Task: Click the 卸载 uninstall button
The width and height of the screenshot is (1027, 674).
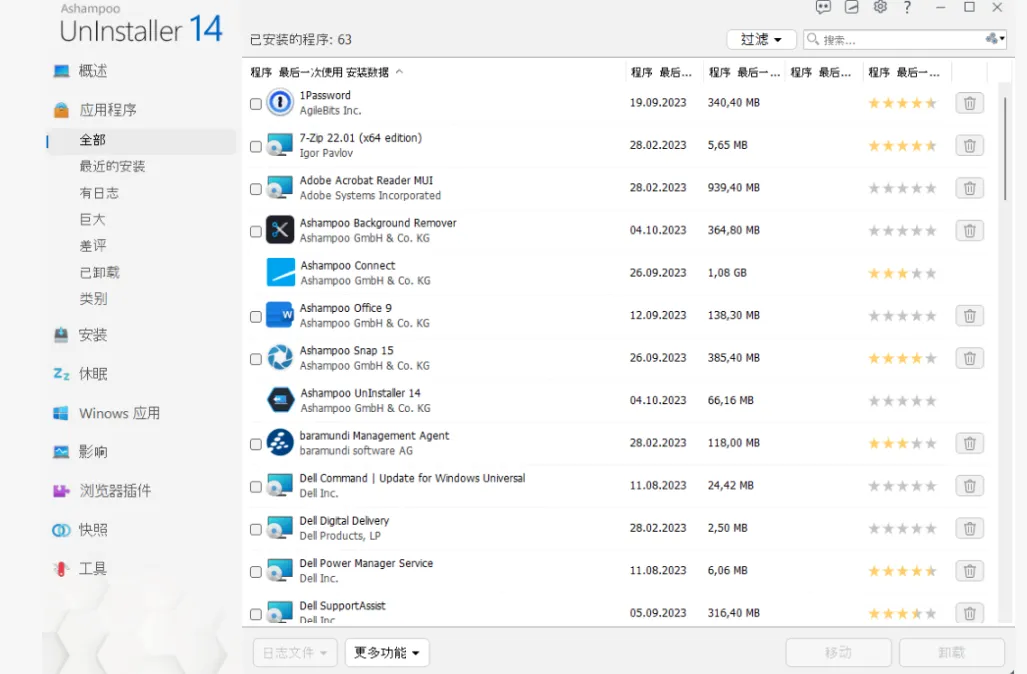Action: pyautogui.click(x=952, y=652)
